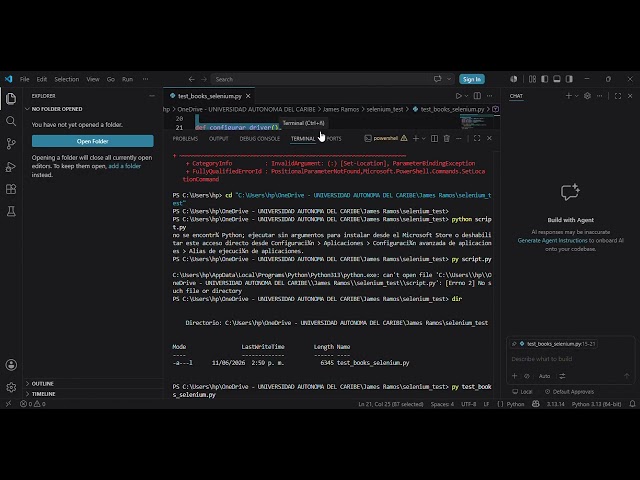The image size is (640, 480).
Task: Open chat icon in title bar
Action: 438,79
